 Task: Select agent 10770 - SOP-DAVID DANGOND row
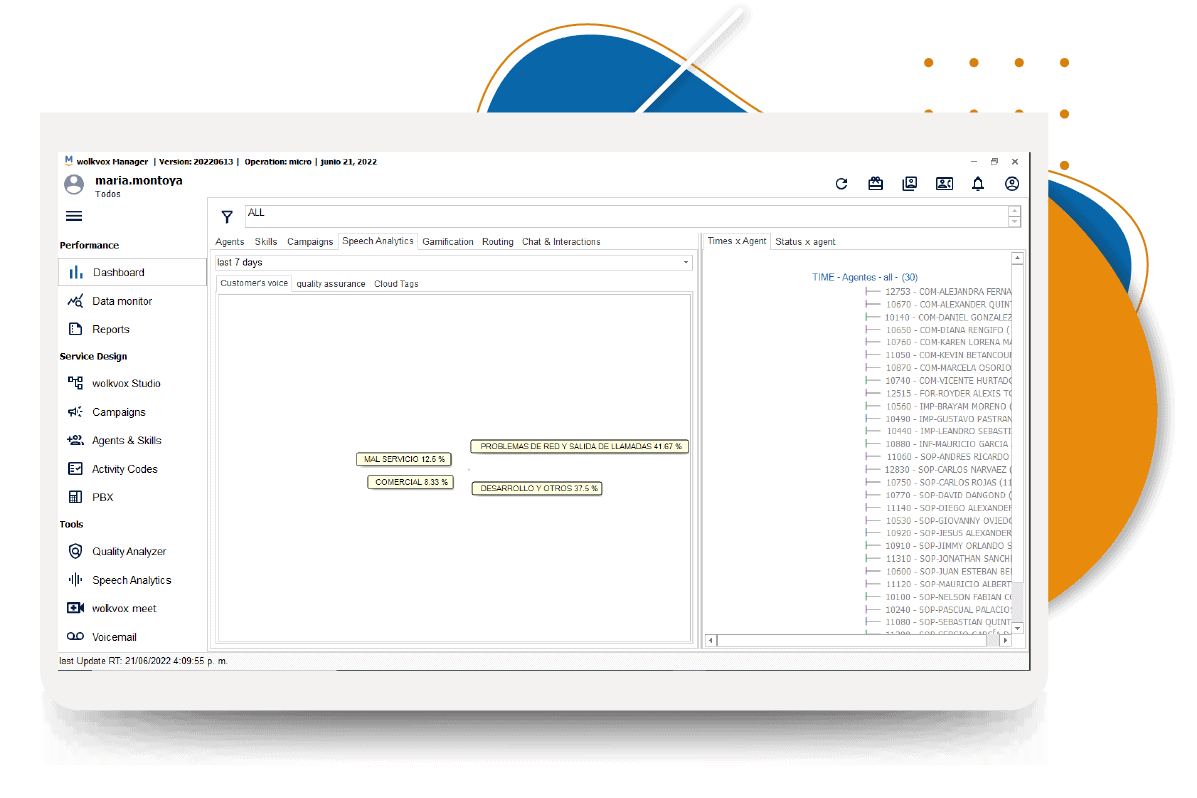(x=947, y=496)
